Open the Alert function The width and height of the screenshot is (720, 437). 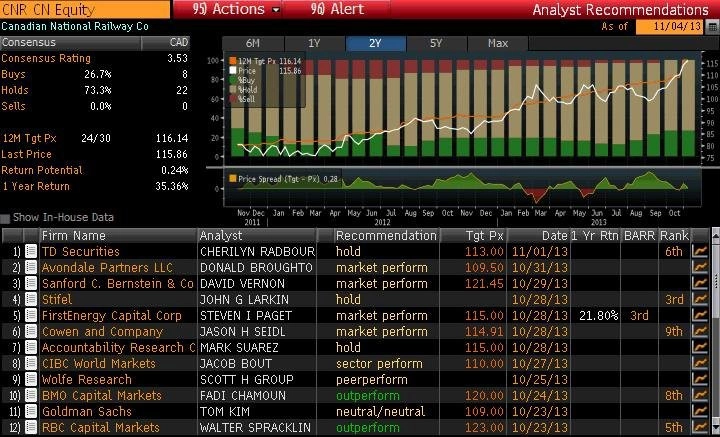tap(337, 9)
